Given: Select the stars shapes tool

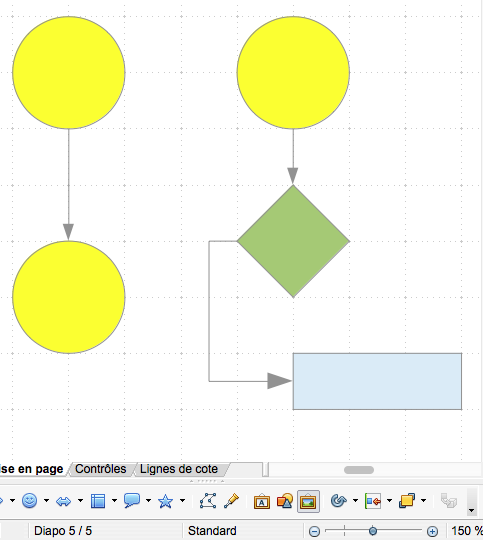Looking at the screenshot, I should [x=165, y=501].
